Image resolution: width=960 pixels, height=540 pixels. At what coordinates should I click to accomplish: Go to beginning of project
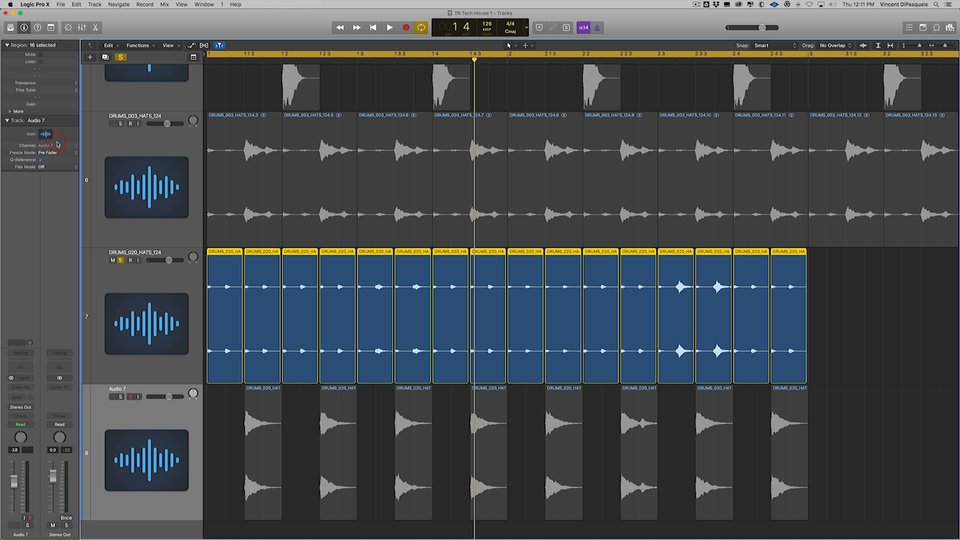(x=373, y=28)
